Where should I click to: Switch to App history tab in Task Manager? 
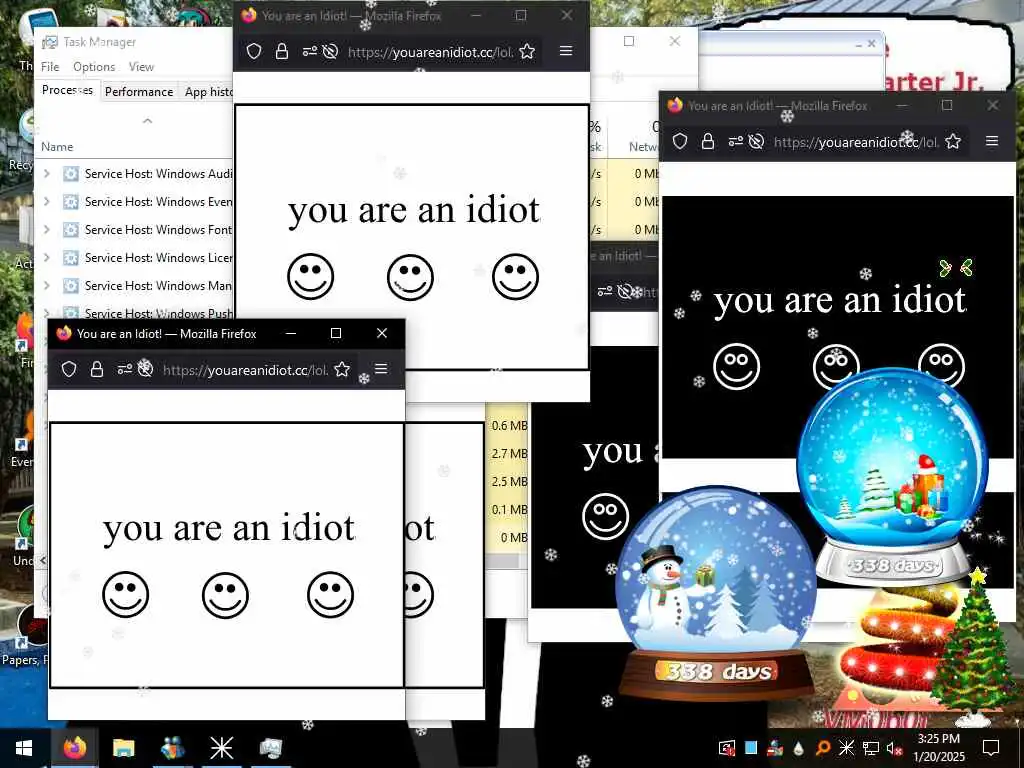[206, 91]
